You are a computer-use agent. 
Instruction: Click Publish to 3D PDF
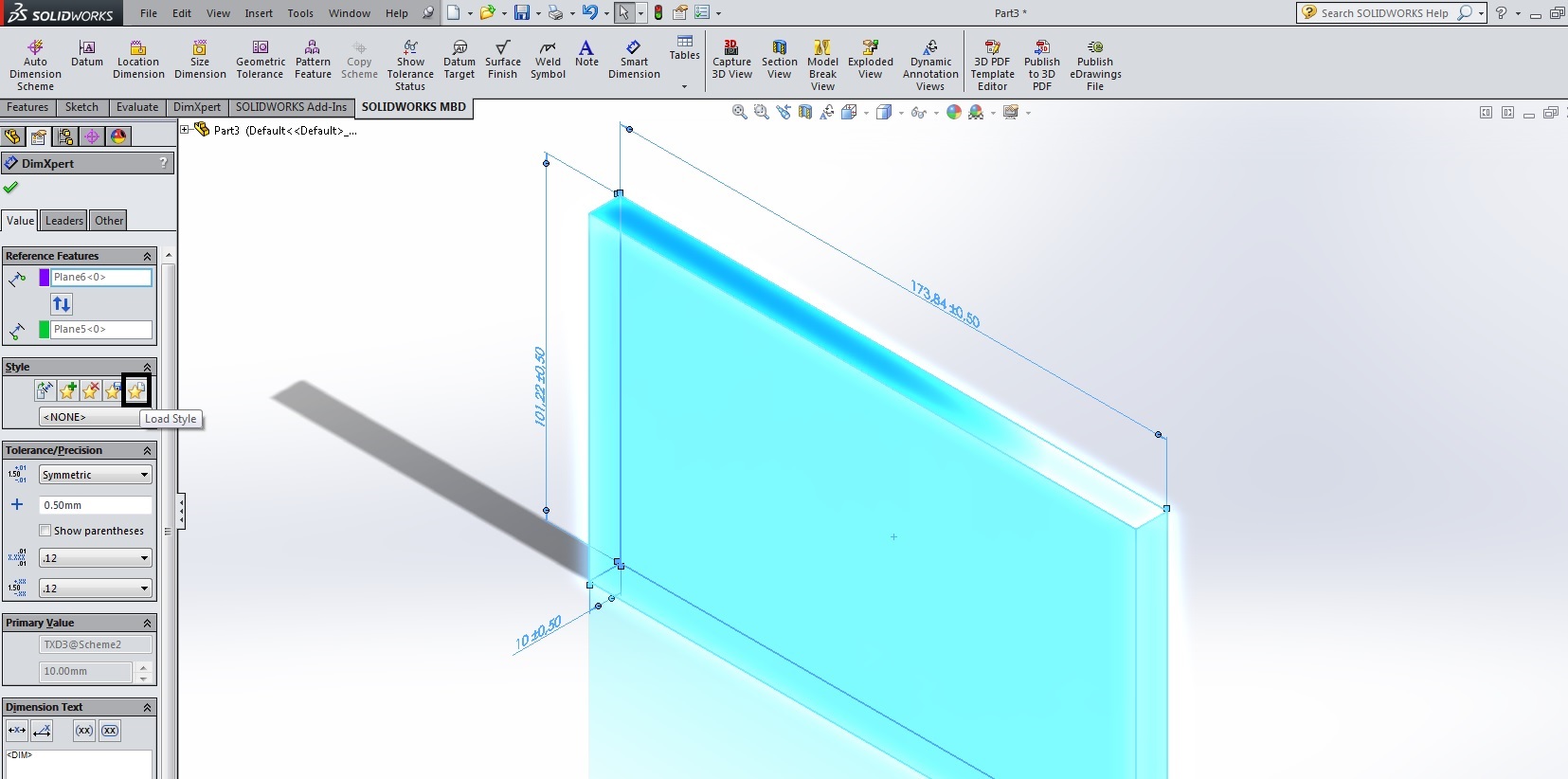(x=1041, y=64)
